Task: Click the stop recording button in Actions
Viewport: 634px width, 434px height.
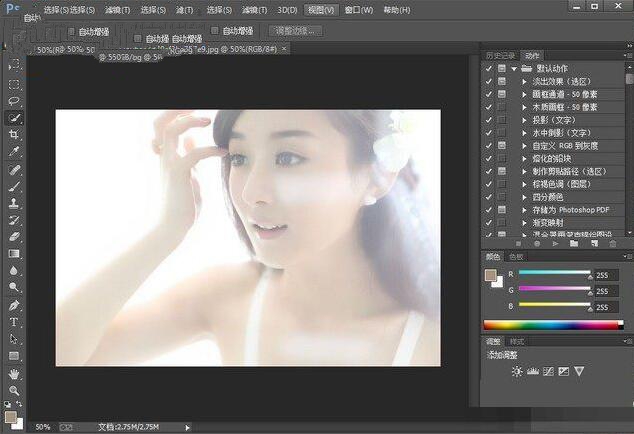Action: tap(518, 243)
